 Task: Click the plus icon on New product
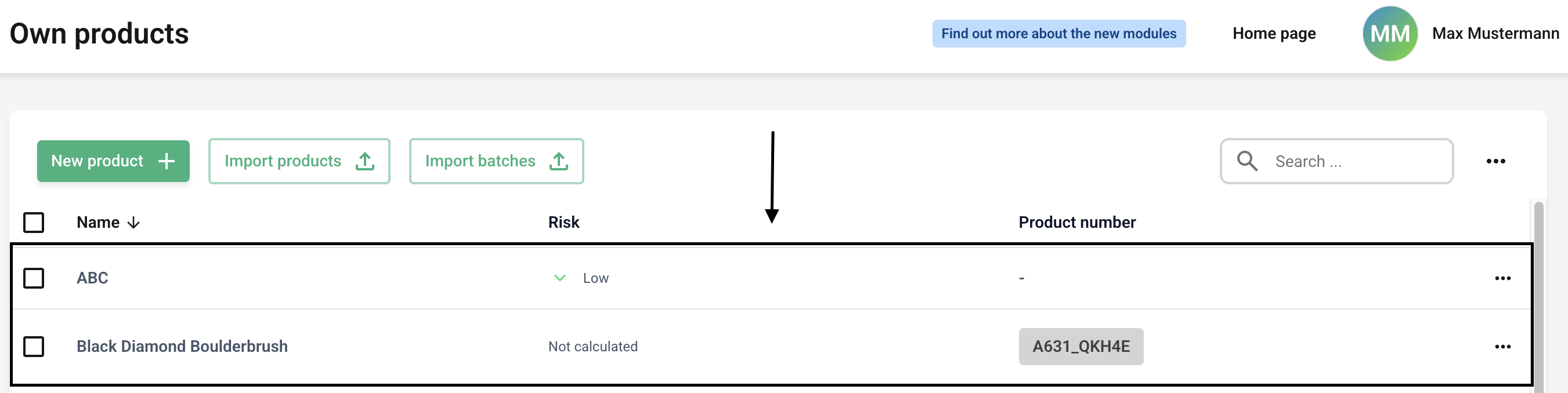(x=166, y=161)
